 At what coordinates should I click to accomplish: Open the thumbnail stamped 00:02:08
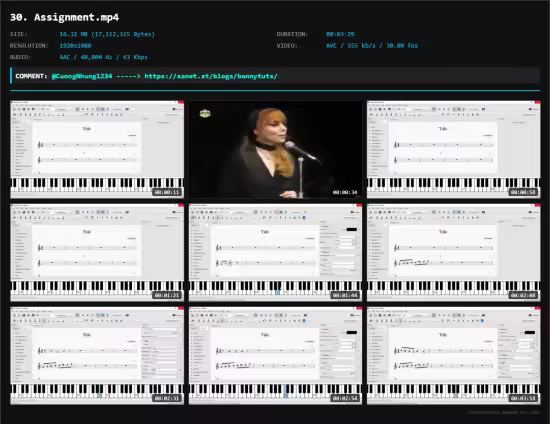click(454, 253)
